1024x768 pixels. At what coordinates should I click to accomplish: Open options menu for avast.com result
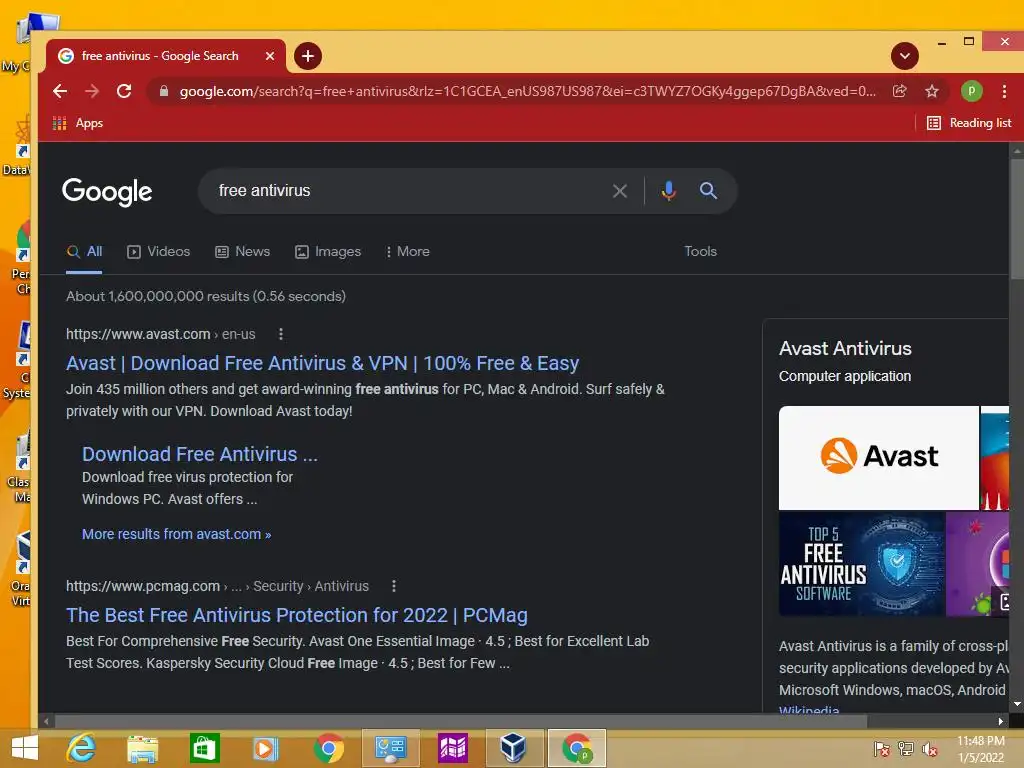[x=281, y=334]
